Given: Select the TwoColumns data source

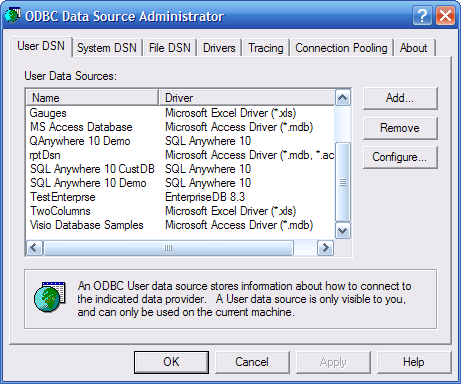Looking at the screenshot, I should [x=60, y=211].
